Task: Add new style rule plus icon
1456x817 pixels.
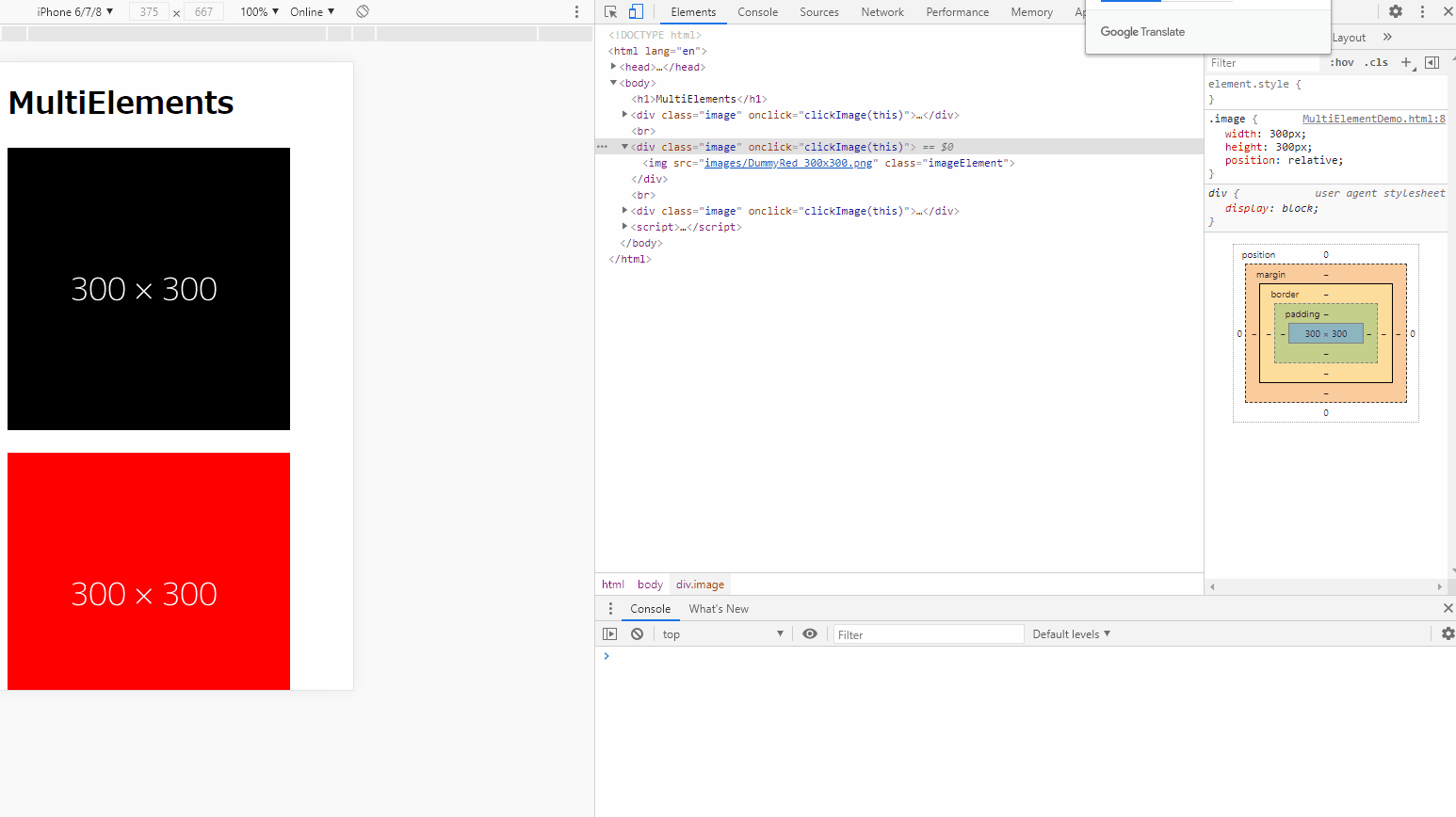Action: [x=1407, y=62]
